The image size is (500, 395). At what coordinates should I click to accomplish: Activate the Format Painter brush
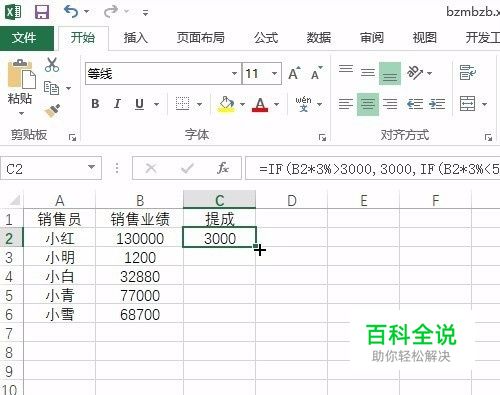tap(53, 111)
